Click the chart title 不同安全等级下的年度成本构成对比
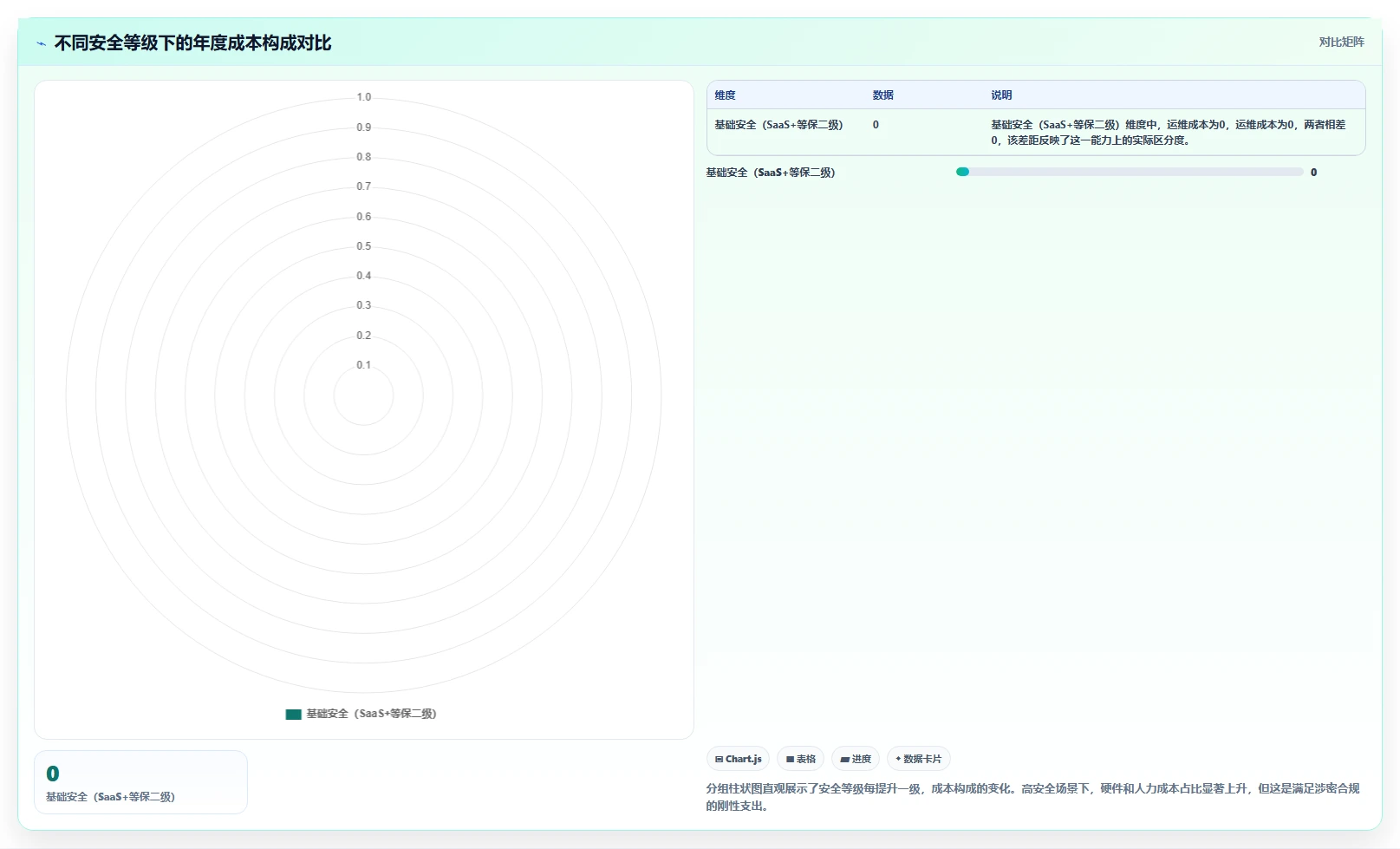Screen dimensions: 1400x849 192,43
